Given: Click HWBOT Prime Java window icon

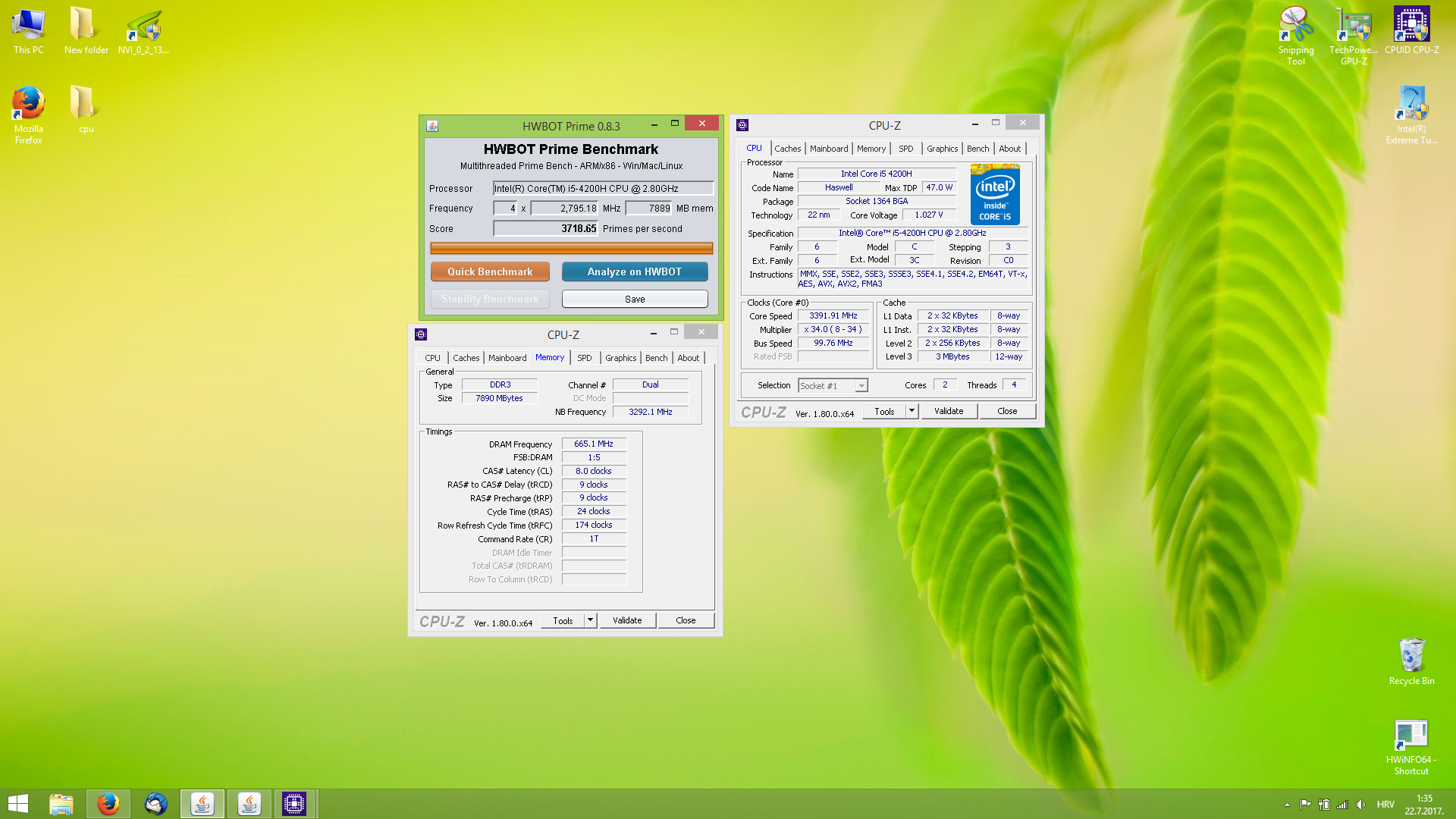Looking at the screenshot, I should (x=432, y=126).
